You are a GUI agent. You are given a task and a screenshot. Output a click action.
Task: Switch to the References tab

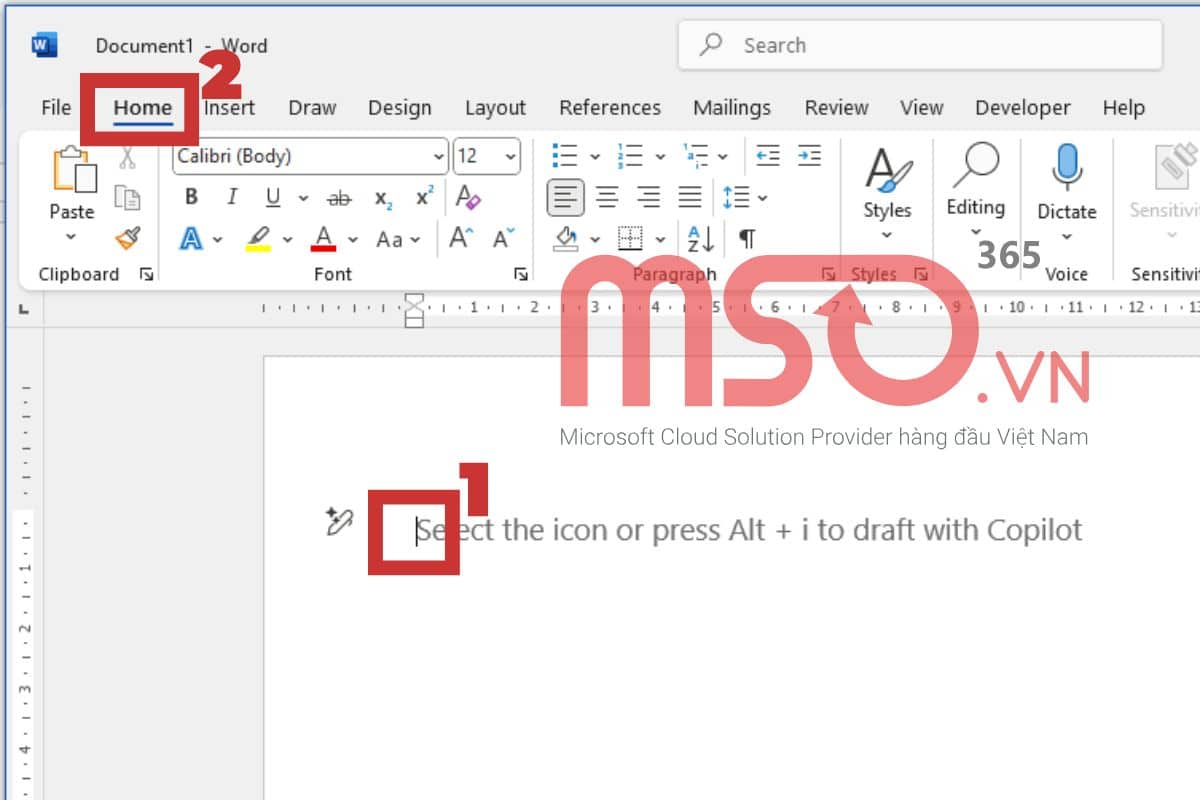coord(610,108)
